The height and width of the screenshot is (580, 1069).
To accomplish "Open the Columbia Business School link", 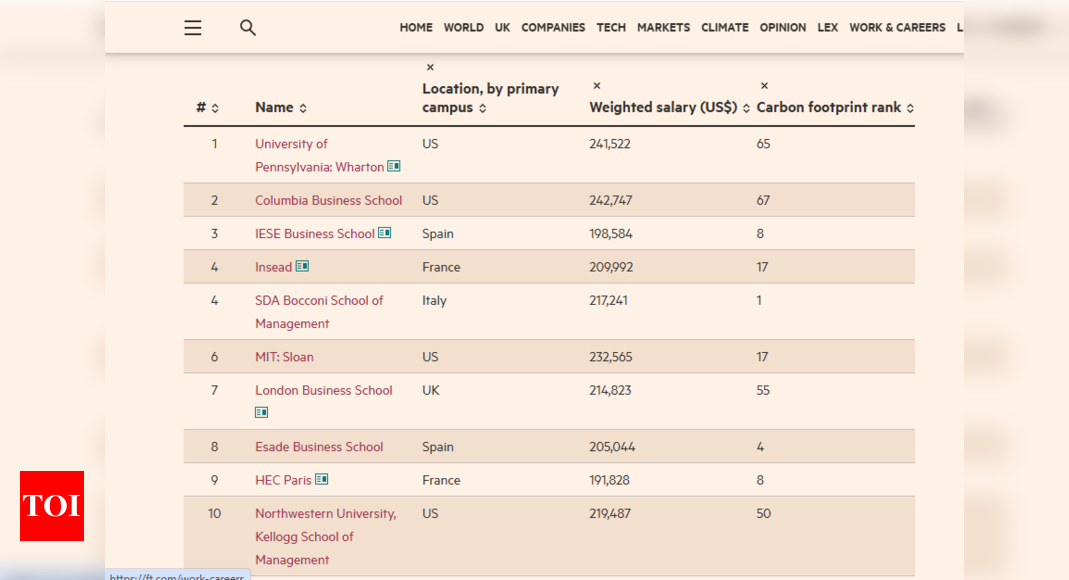I will (x=329, y=200).
